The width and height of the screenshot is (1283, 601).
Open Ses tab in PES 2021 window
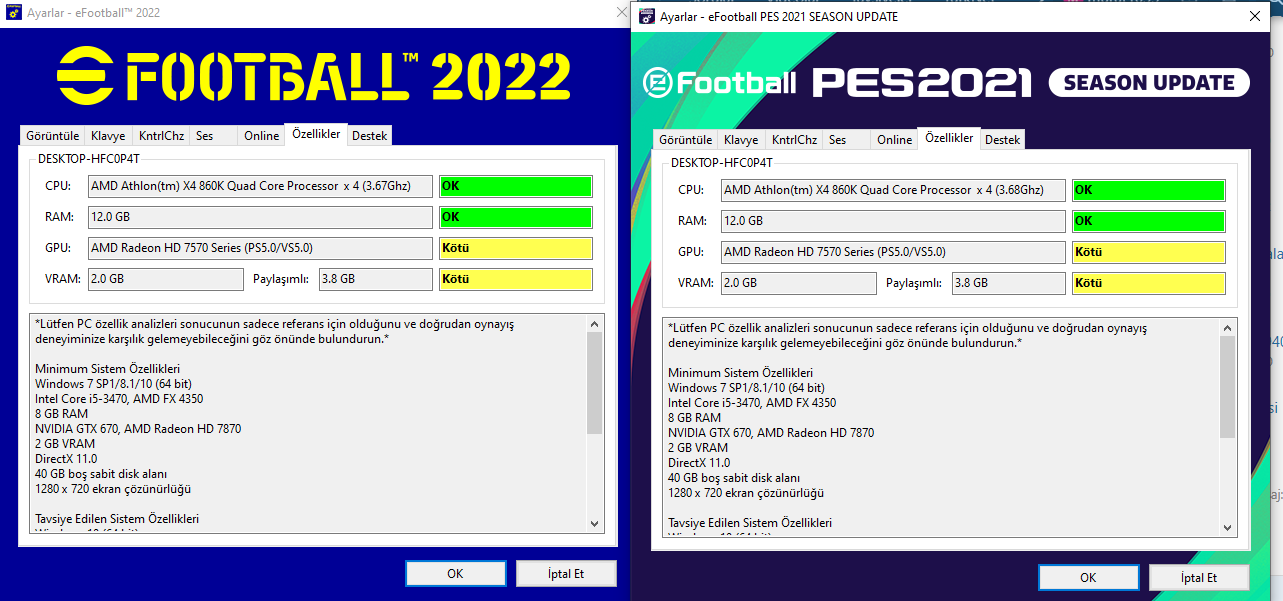coord(848,140)
